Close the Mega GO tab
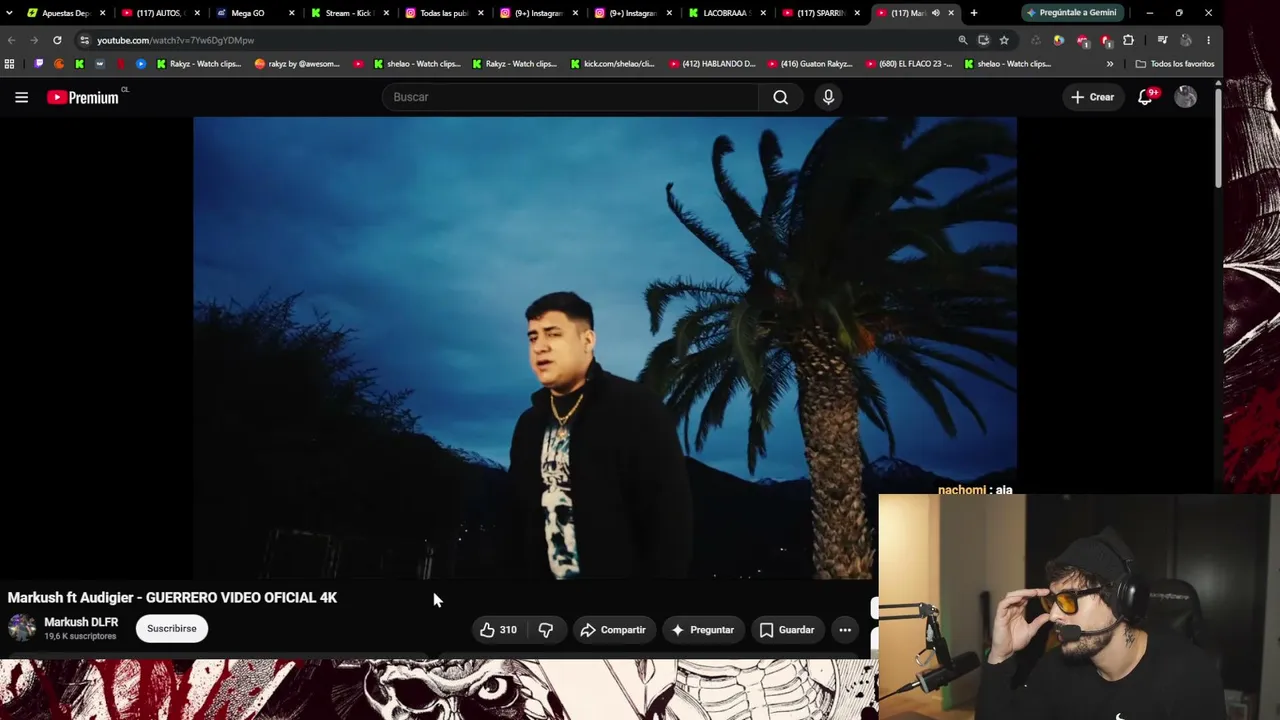This screenshot has width=1280, height=720. (x=291, y=13)
